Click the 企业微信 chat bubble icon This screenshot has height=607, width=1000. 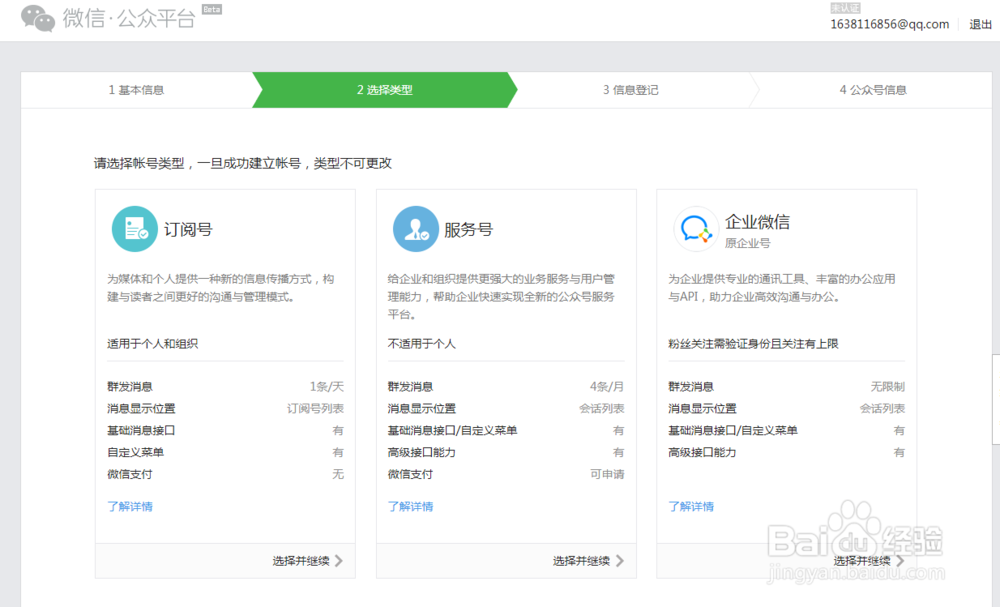pyautogui.click(x=696, y=229)
